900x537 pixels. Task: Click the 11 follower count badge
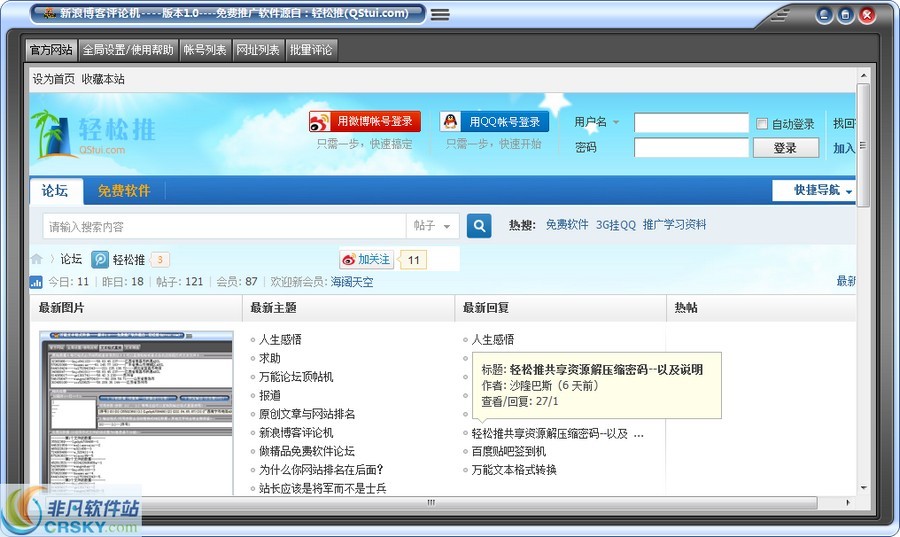click(x=413, y=260)
